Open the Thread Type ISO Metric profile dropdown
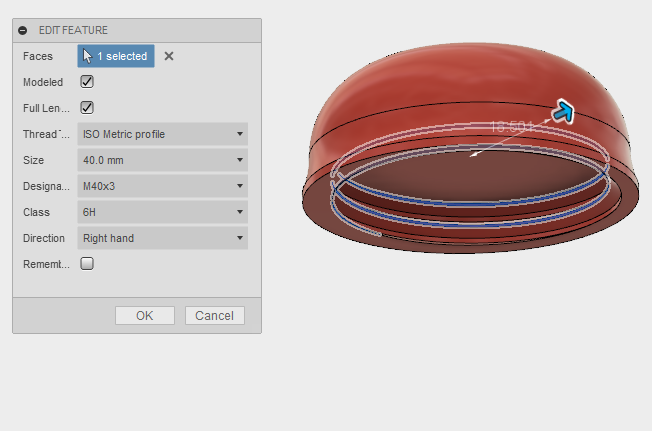 [163, 134]
